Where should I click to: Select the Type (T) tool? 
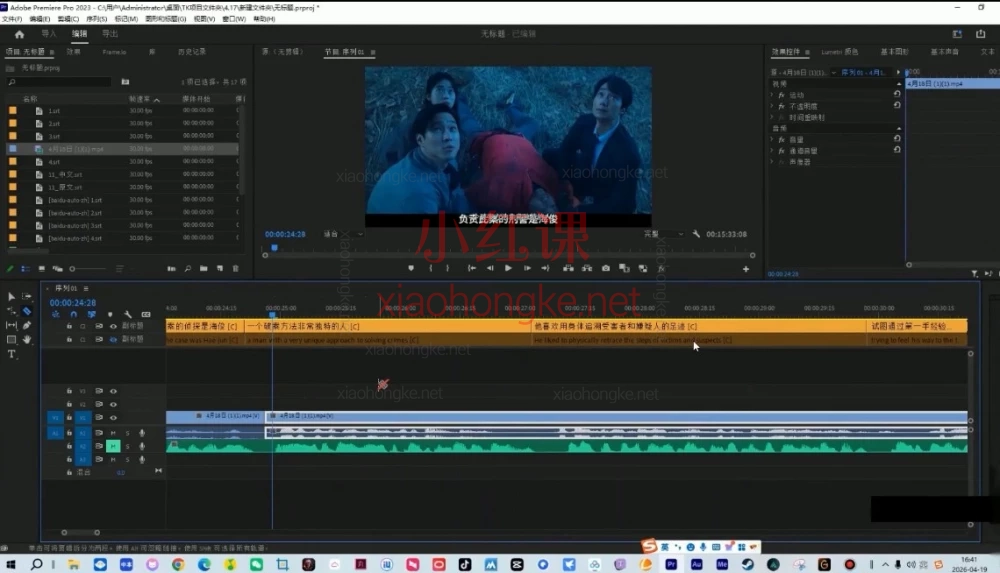click(x=11, y=355)
